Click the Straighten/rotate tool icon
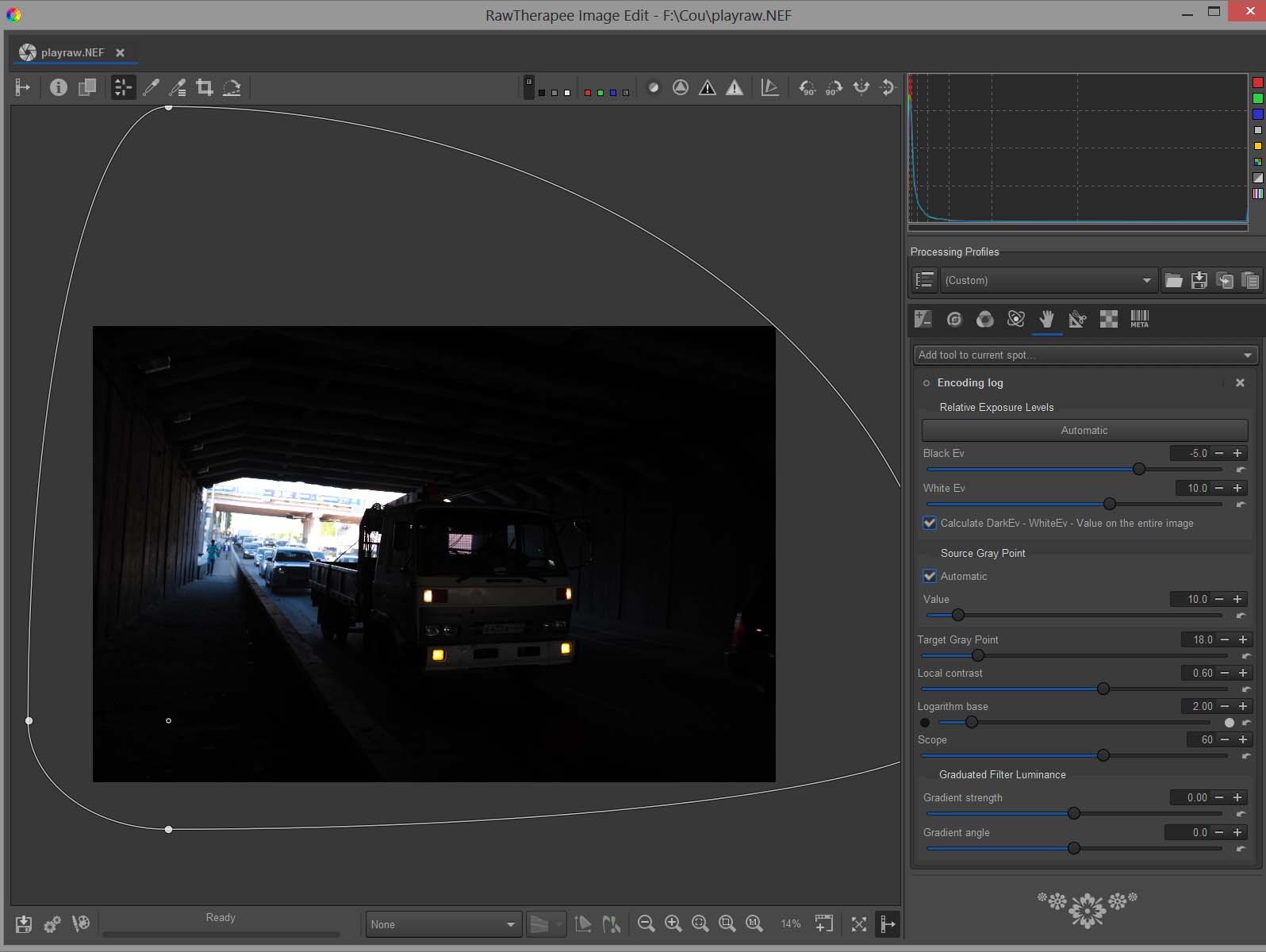The width and height of the screenshot is (1266, 952). tap(232, 87)
